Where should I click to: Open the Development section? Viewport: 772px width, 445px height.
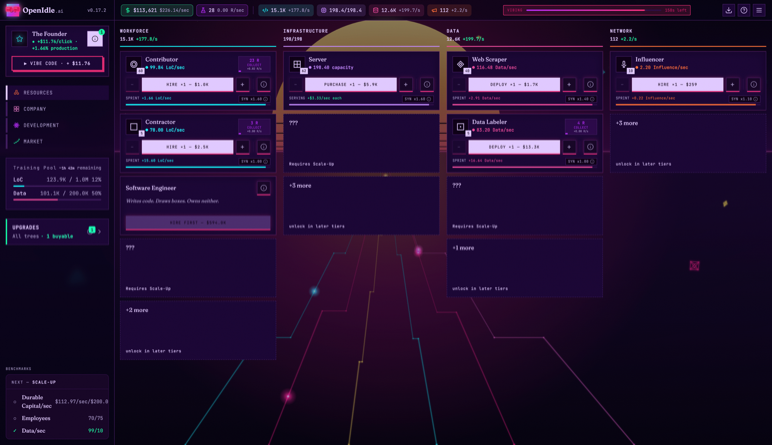(58, 125)
